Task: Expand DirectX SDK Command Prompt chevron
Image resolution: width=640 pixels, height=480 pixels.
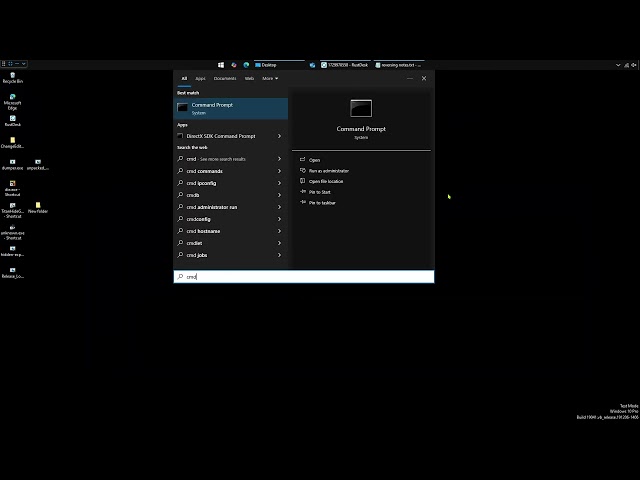Action: tap(280, 136)
